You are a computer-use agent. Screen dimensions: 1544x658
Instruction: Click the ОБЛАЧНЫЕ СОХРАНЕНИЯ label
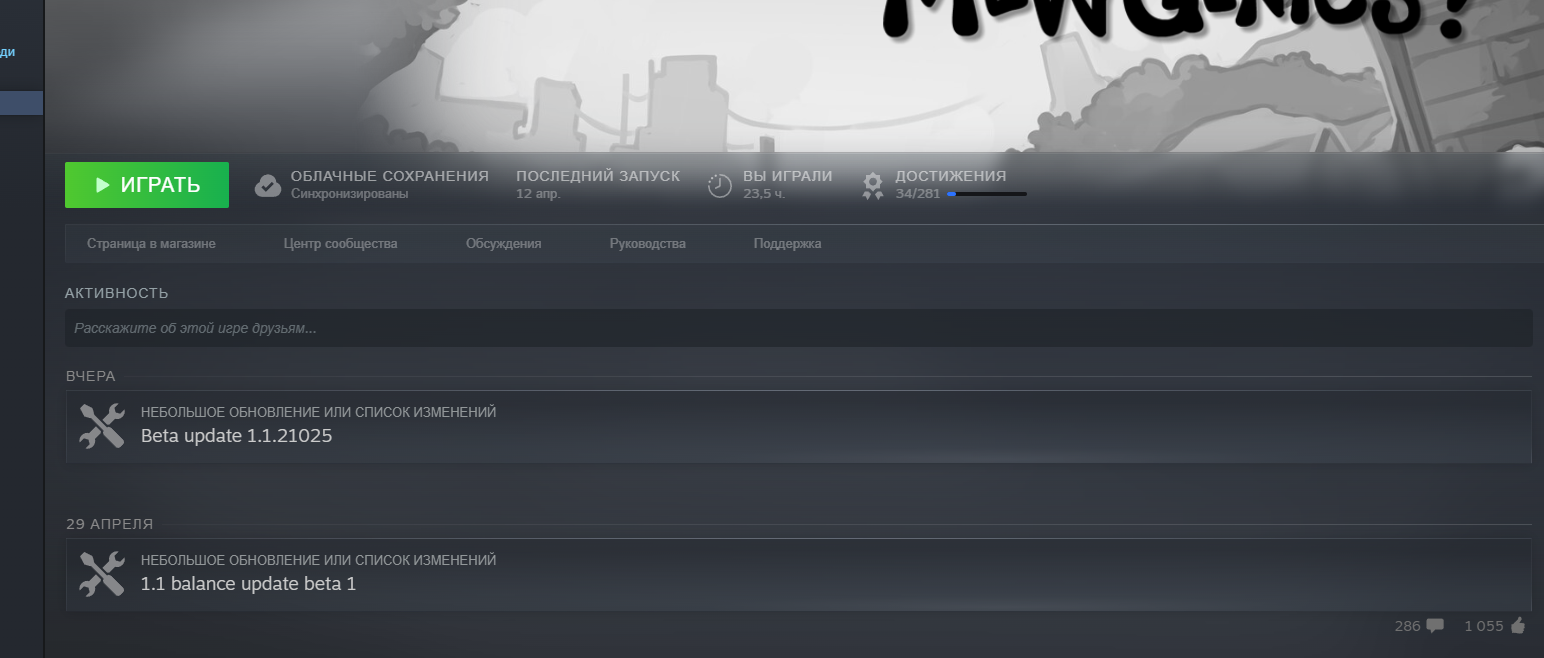(390, 176)
